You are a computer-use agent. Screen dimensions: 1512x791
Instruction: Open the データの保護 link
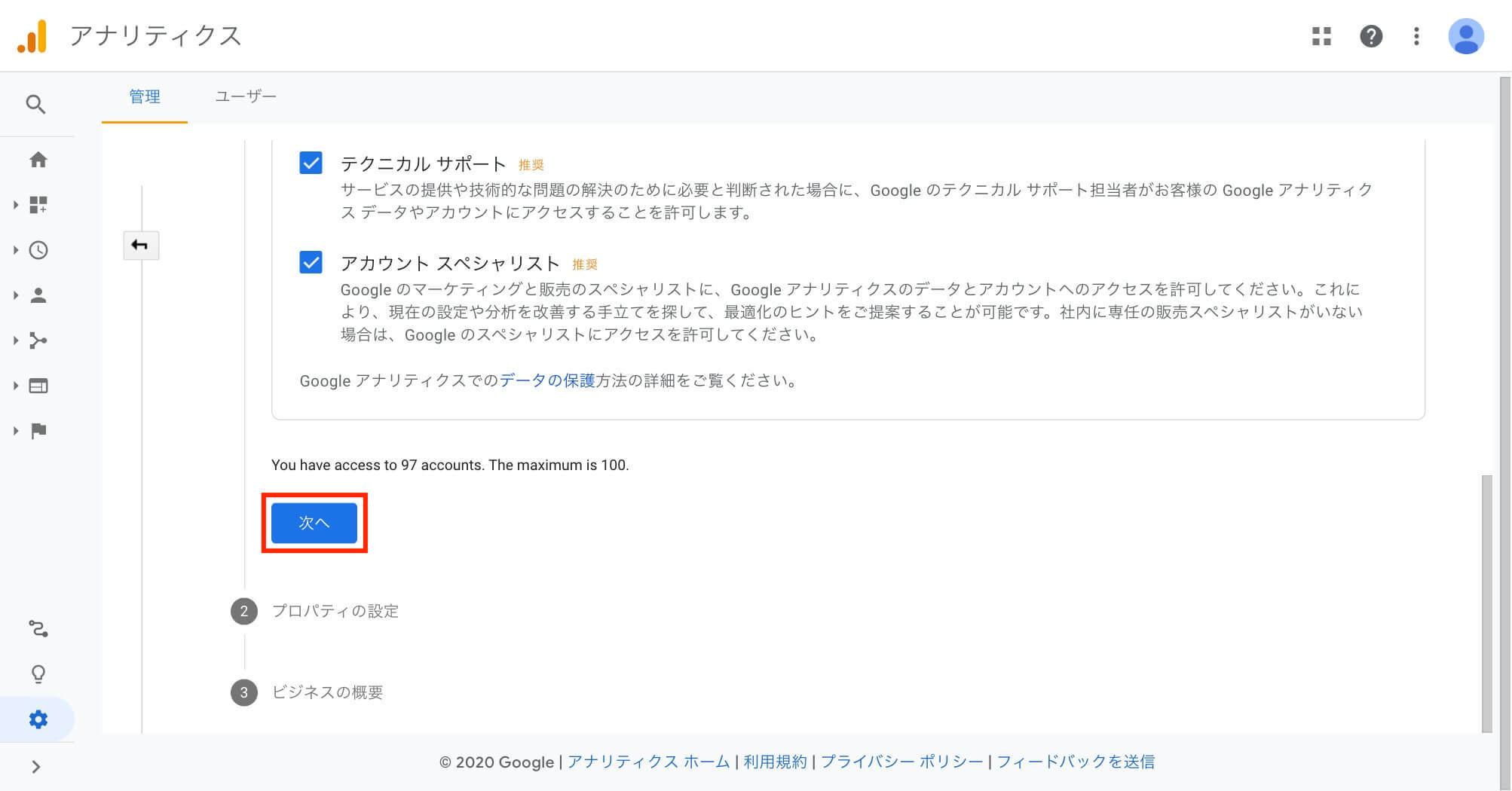[547, 380]
